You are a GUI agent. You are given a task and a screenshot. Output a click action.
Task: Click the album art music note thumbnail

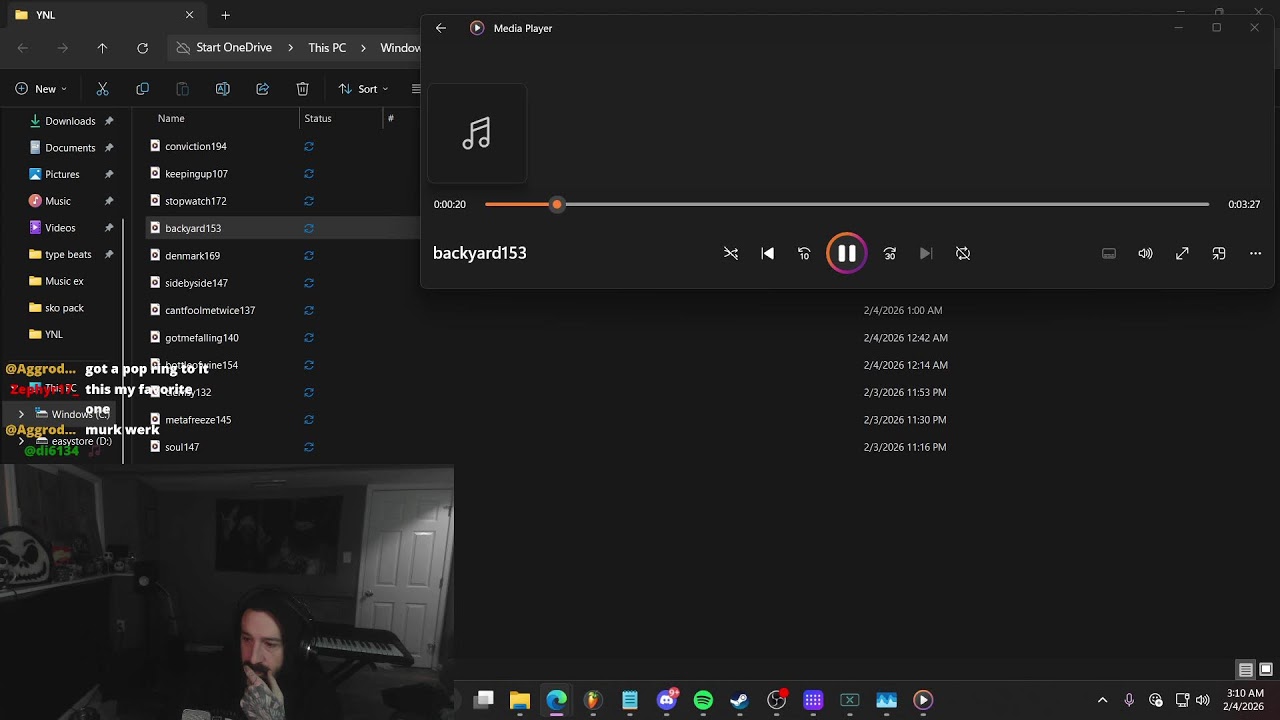pyautogui.click(x=477, y=133)
